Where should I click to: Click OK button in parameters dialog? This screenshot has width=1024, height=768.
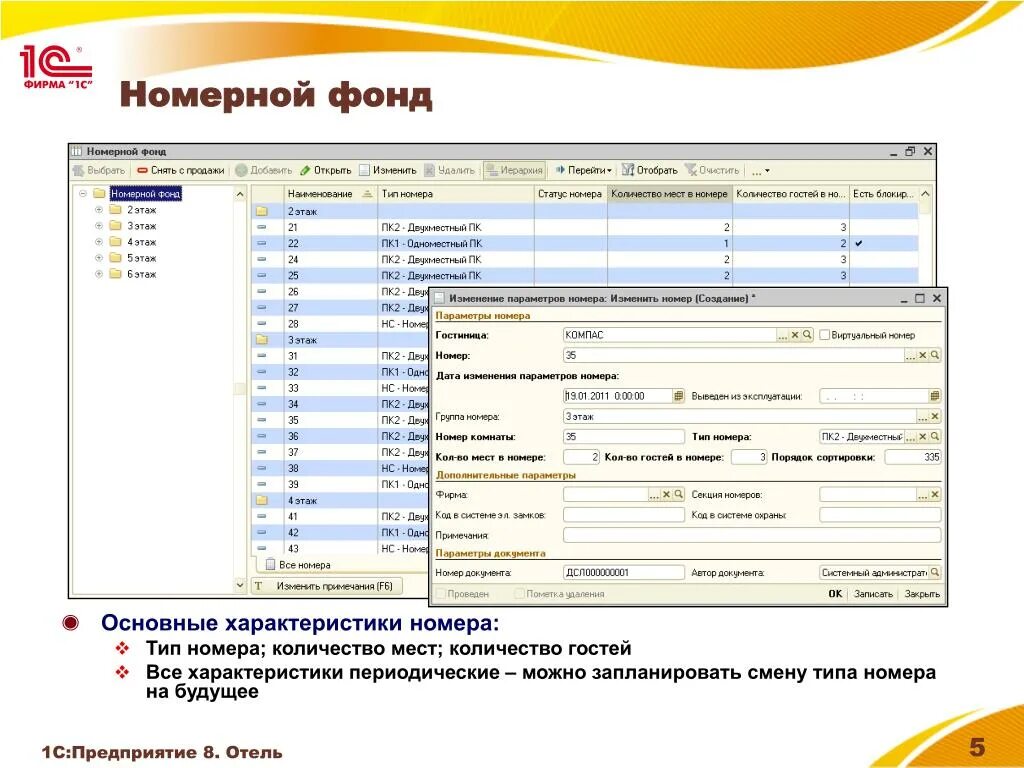click(x=835, y=594)
